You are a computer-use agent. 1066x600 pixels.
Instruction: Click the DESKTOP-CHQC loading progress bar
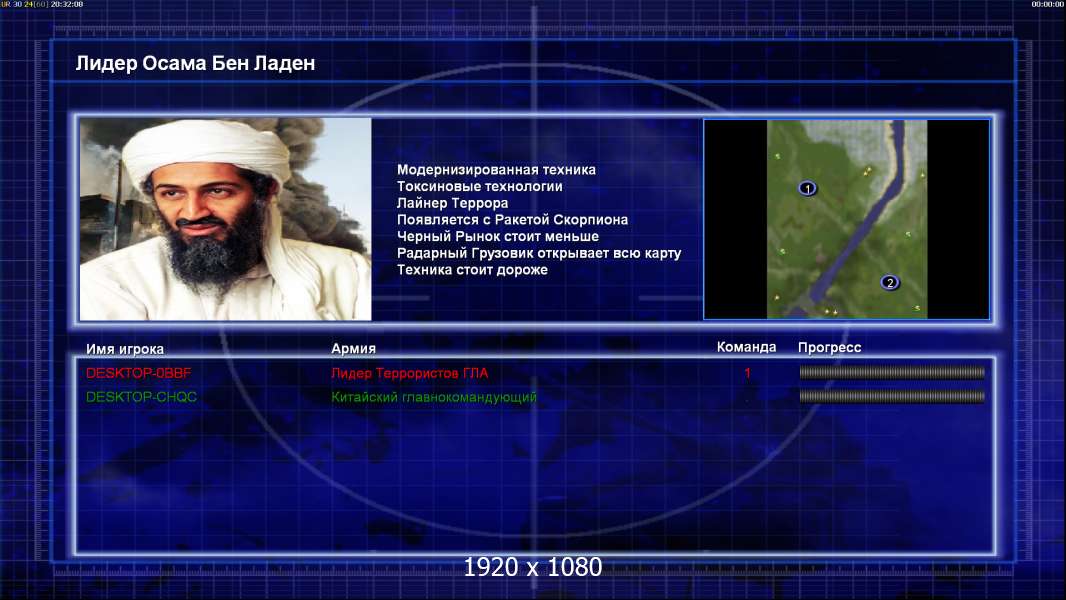[892, 396]
